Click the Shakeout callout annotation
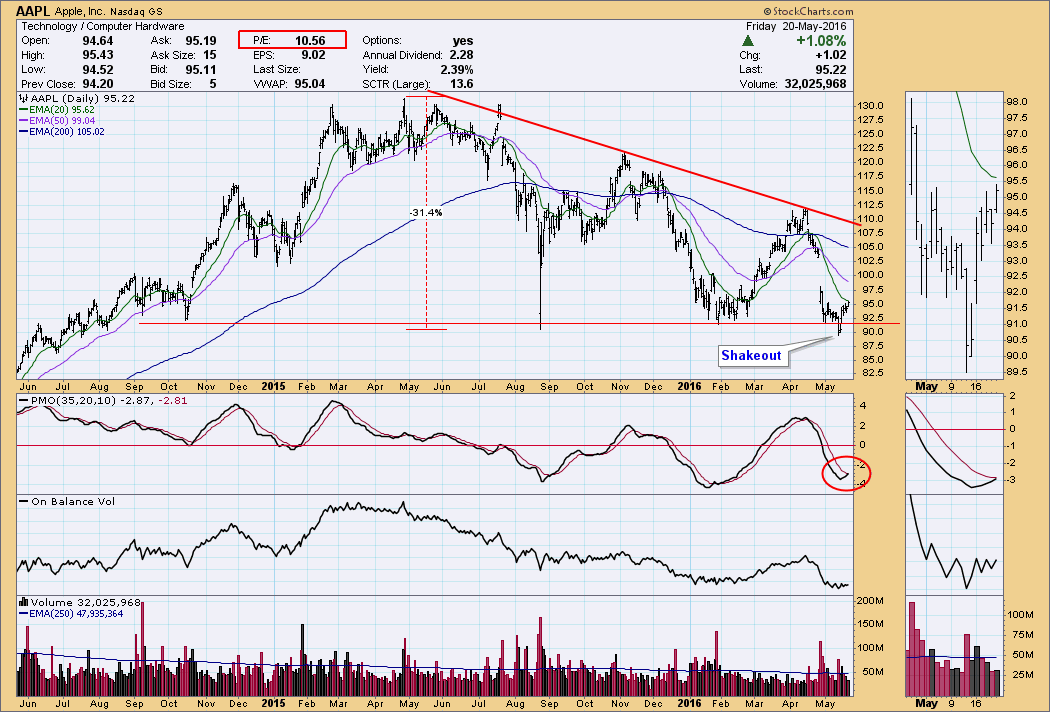The image size is (1050, 712). tap(751, 354)
